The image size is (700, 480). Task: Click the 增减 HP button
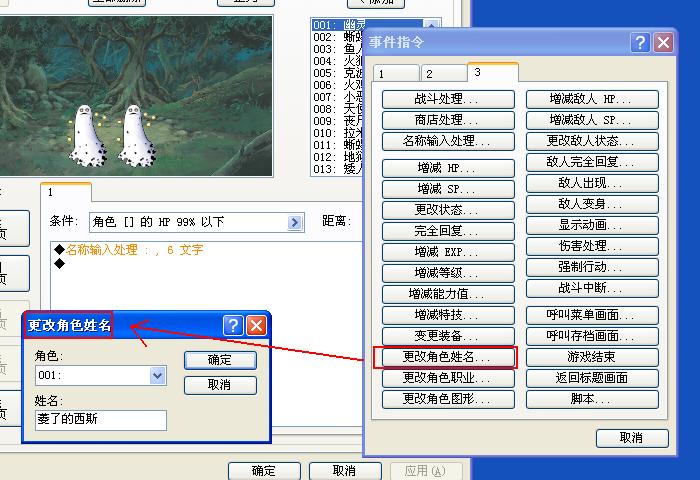pyautogui.click(x=448, y=168)
